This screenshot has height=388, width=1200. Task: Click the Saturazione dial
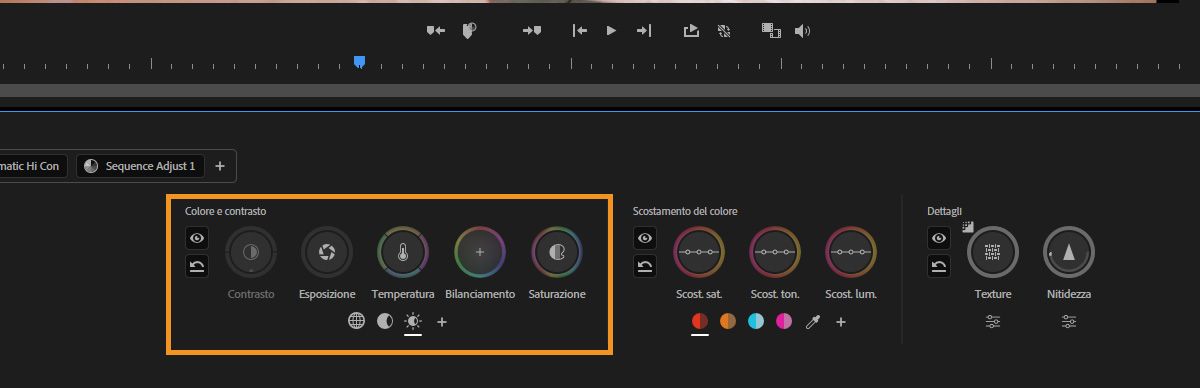pos(557,253)
